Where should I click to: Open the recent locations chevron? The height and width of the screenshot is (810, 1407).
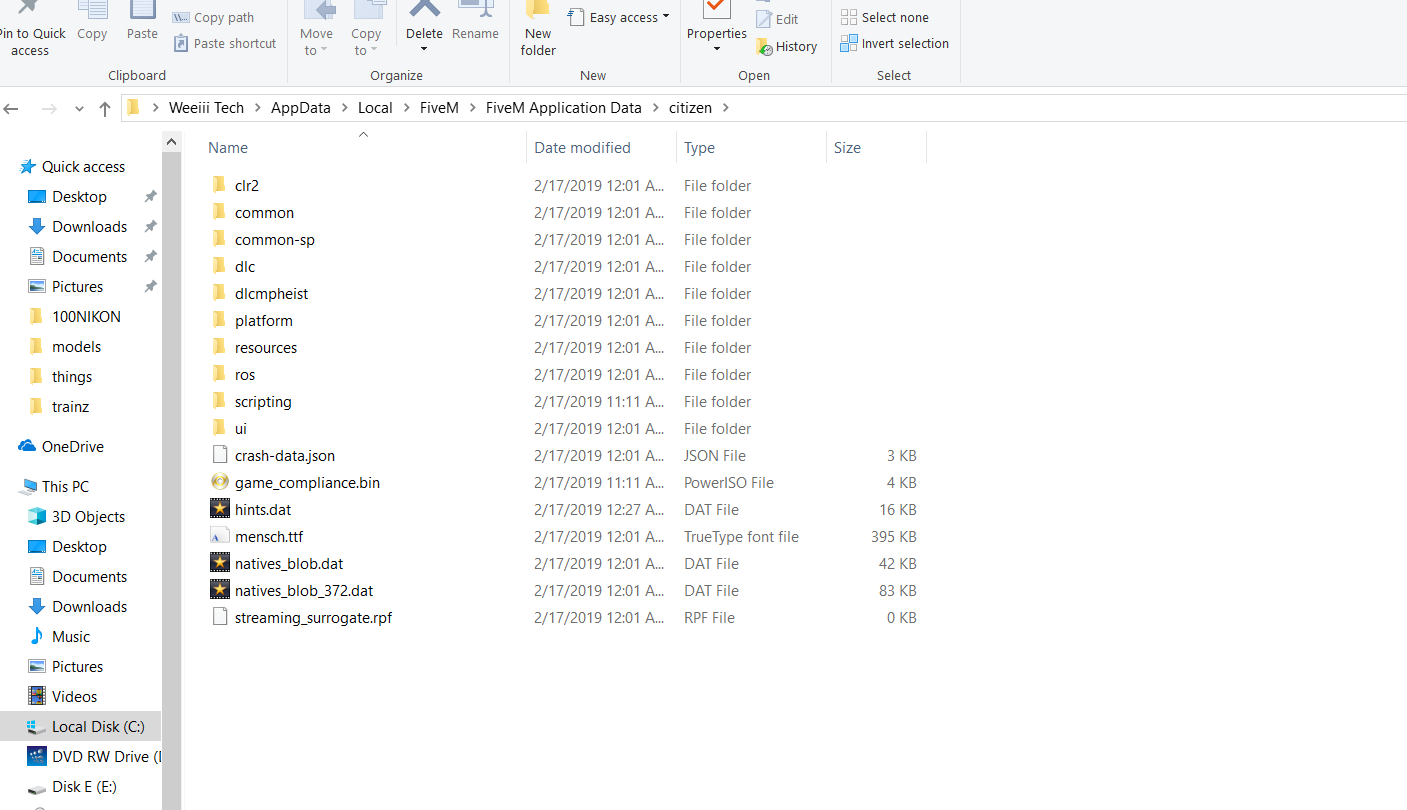coord(79,109)
